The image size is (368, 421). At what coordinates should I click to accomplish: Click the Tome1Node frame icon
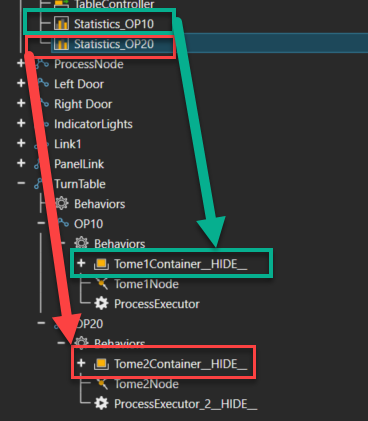pyautogui.click(x=102, y=284)
